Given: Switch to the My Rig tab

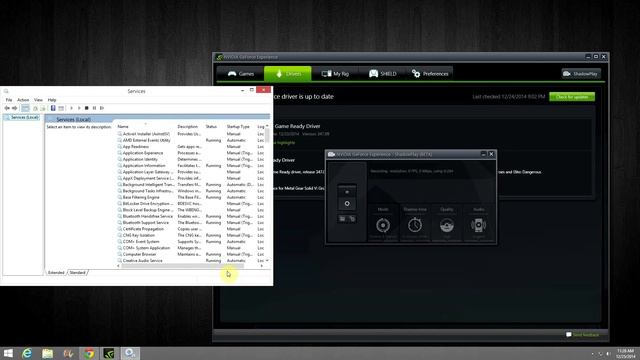Looking at the screenshot, I should (x=335, y=73).
